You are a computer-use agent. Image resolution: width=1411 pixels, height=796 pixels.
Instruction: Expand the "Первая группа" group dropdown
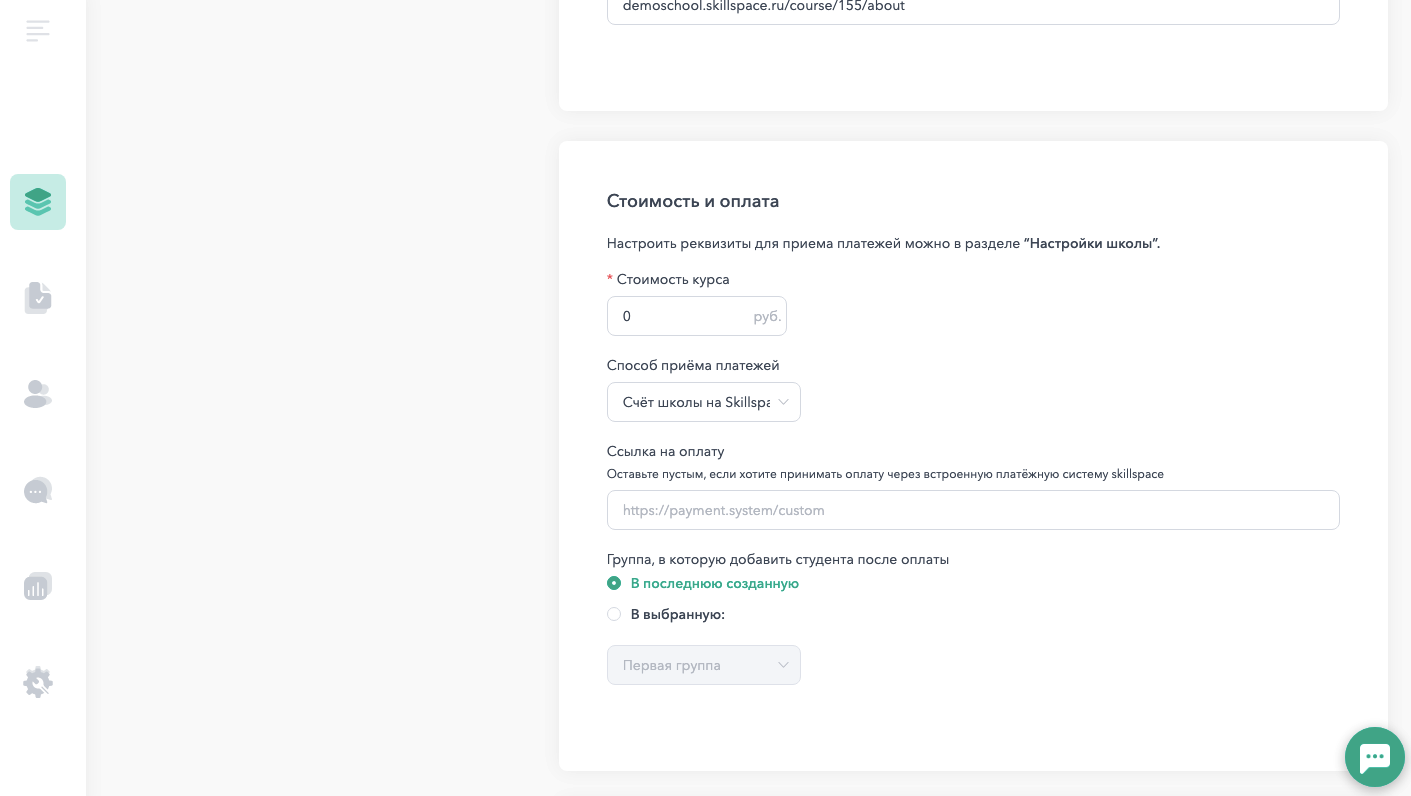click(704, 665)
